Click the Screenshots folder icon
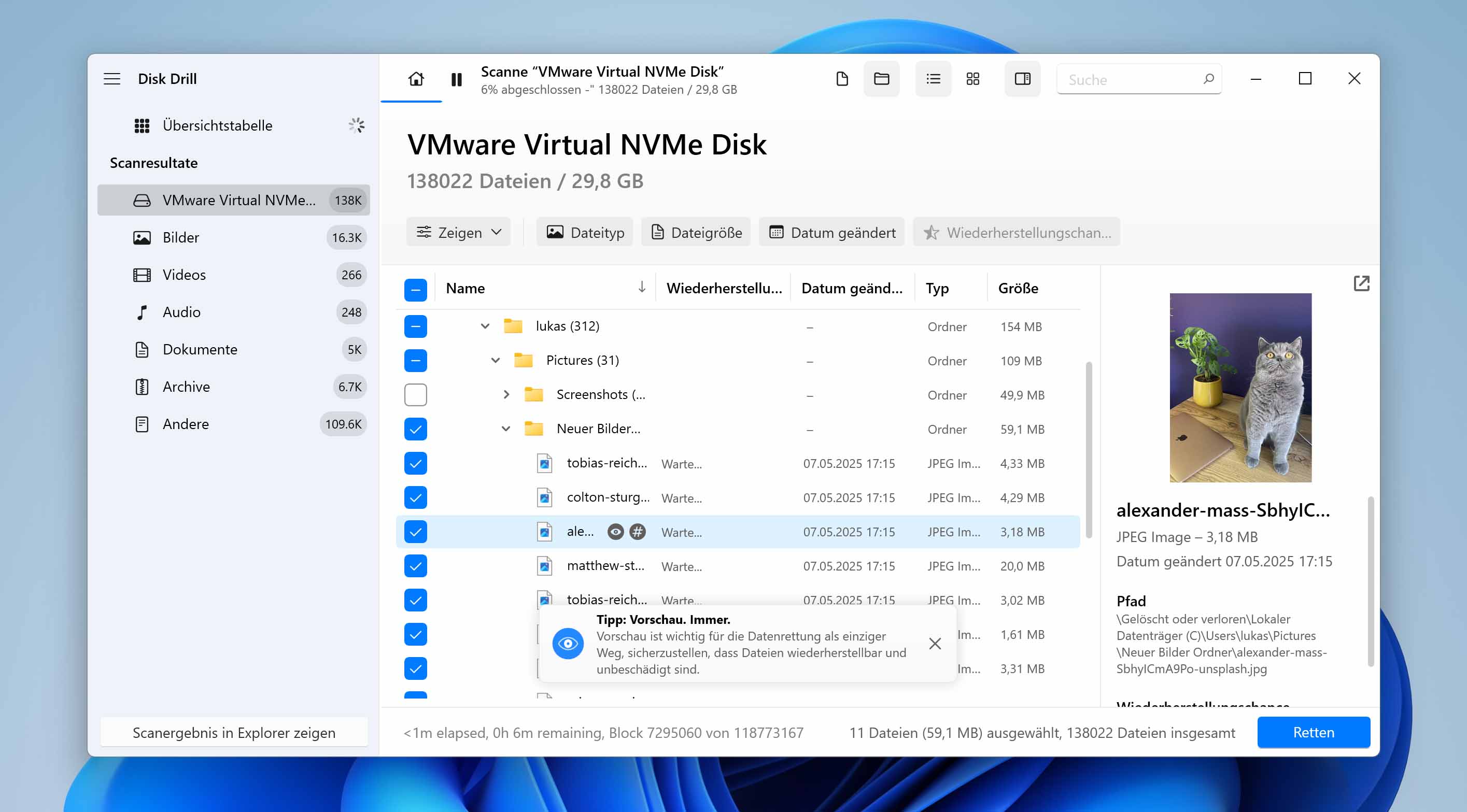This screenshot has height=812, width=1467. (x=533, y=394)
